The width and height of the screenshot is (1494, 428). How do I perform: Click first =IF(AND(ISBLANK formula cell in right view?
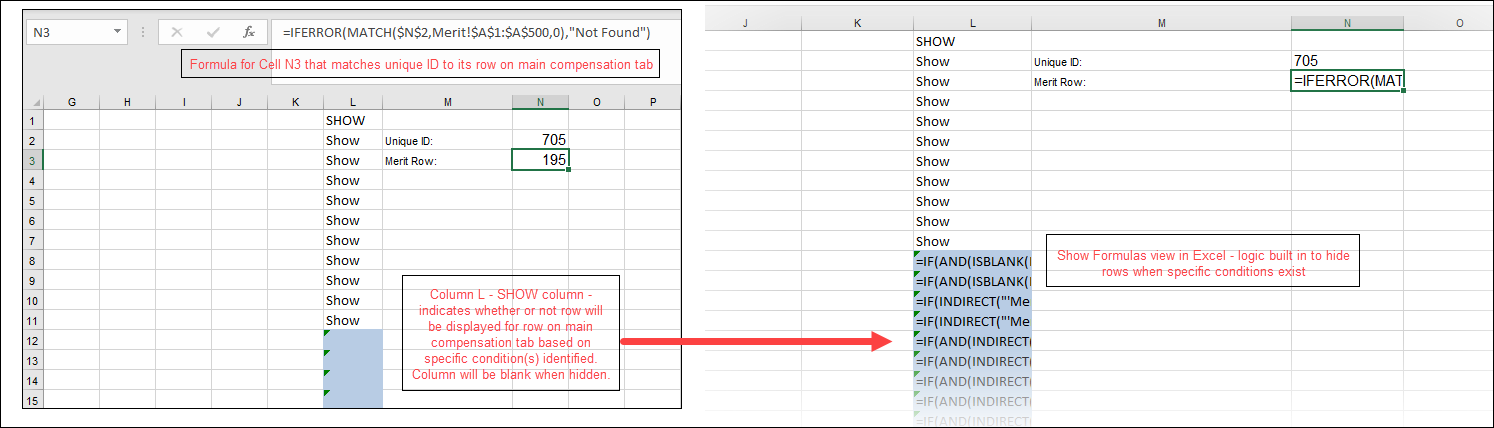(972, 262)
